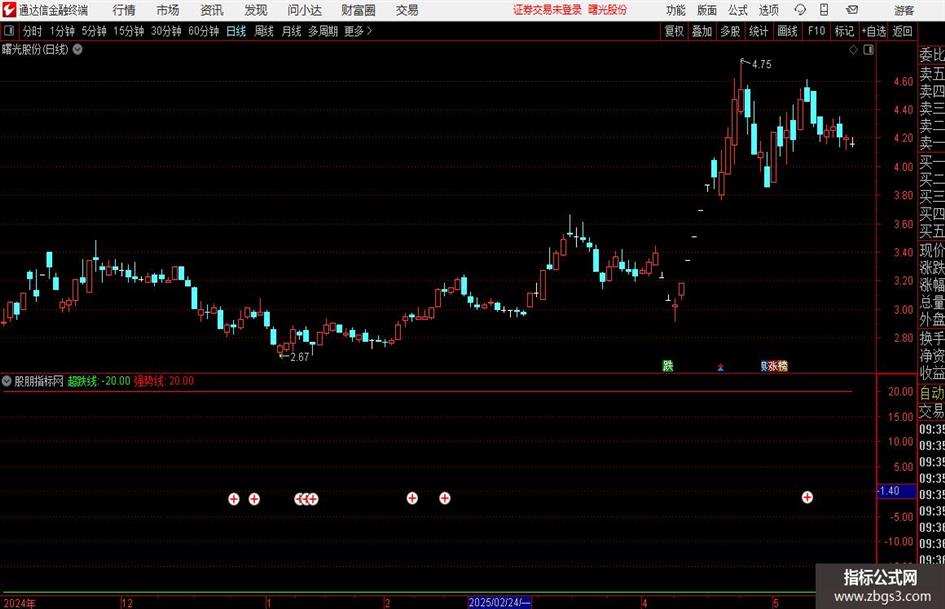Select the 日线 daily chart tab

[236, 31]
